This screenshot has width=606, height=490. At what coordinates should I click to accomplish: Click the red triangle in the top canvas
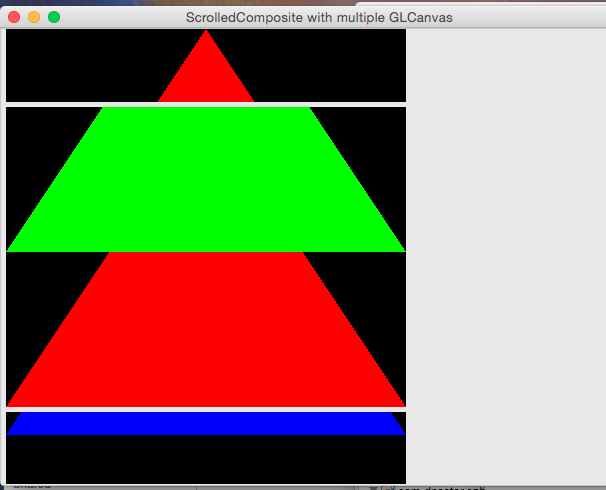tap(206, 75)
